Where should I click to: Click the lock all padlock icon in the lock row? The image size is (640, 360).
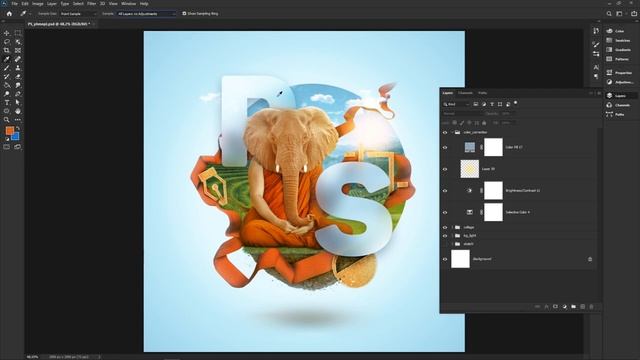(x=484, y=122)
